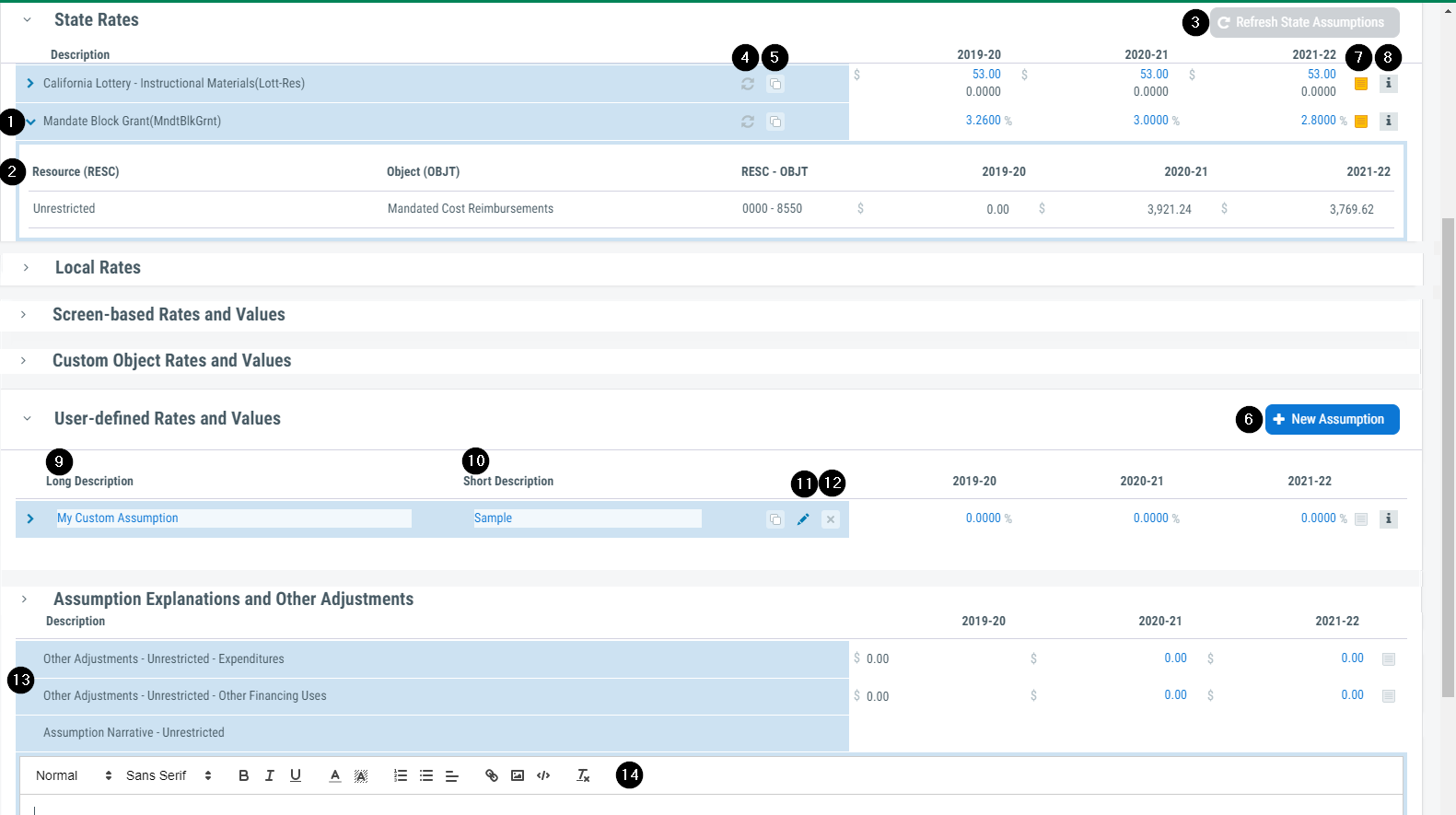Screen dimensions: 1456x815
Task: Open yellow note icon on California Lottery row
Action: tap(1361, 84)
